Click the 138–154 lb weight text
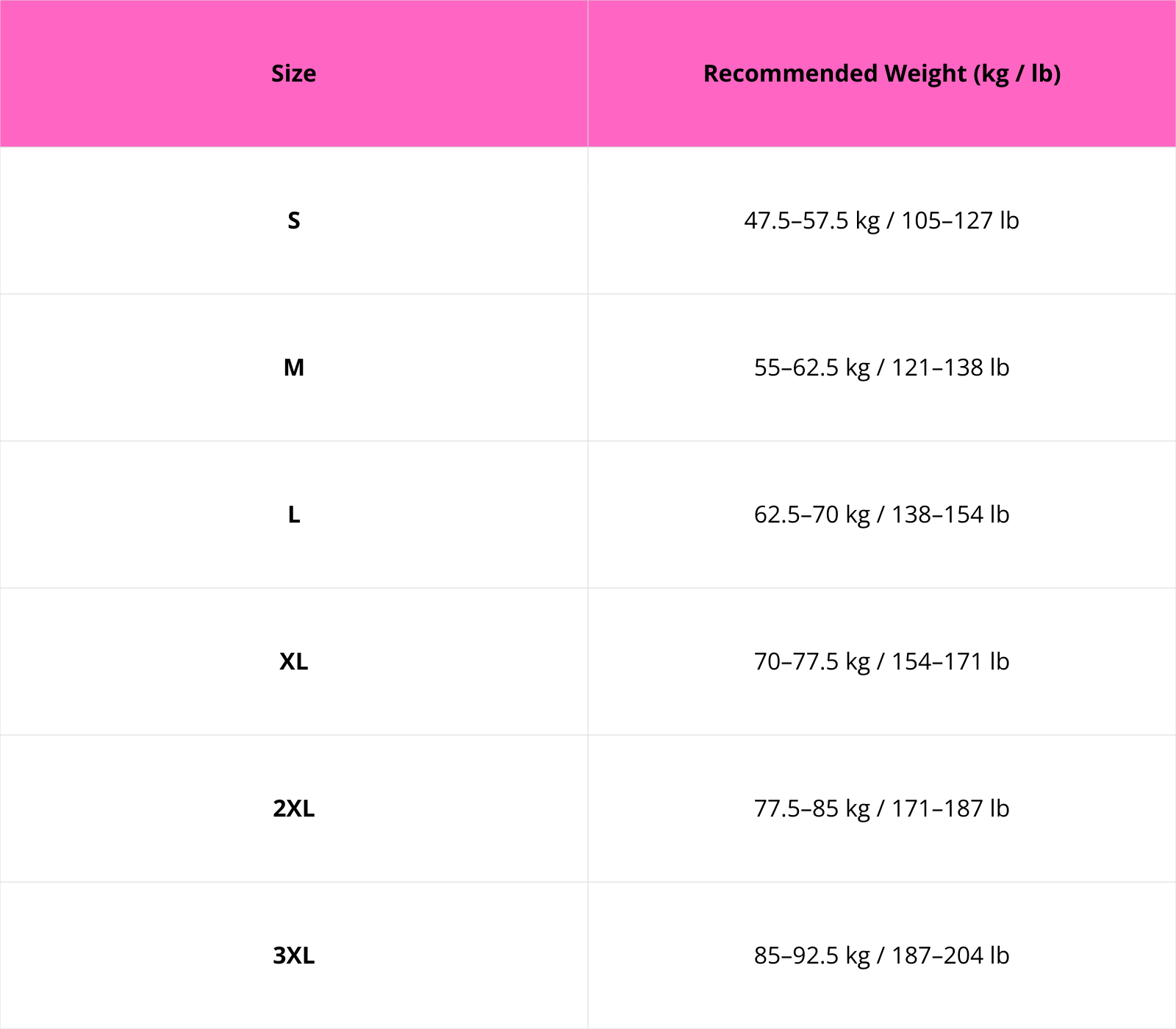Viewport: 1176px width, 1029px height. (x=950, y=514)
